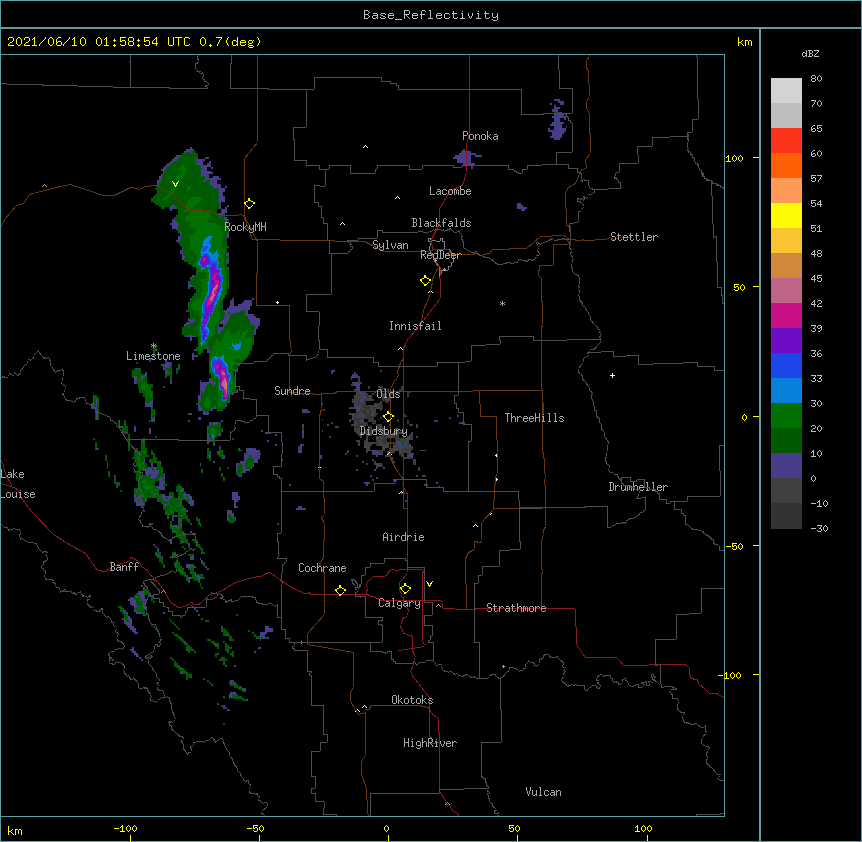Click the Base_Reflectivity title text
This screenshot has height=842, width=862.
(x=430, y=15)
